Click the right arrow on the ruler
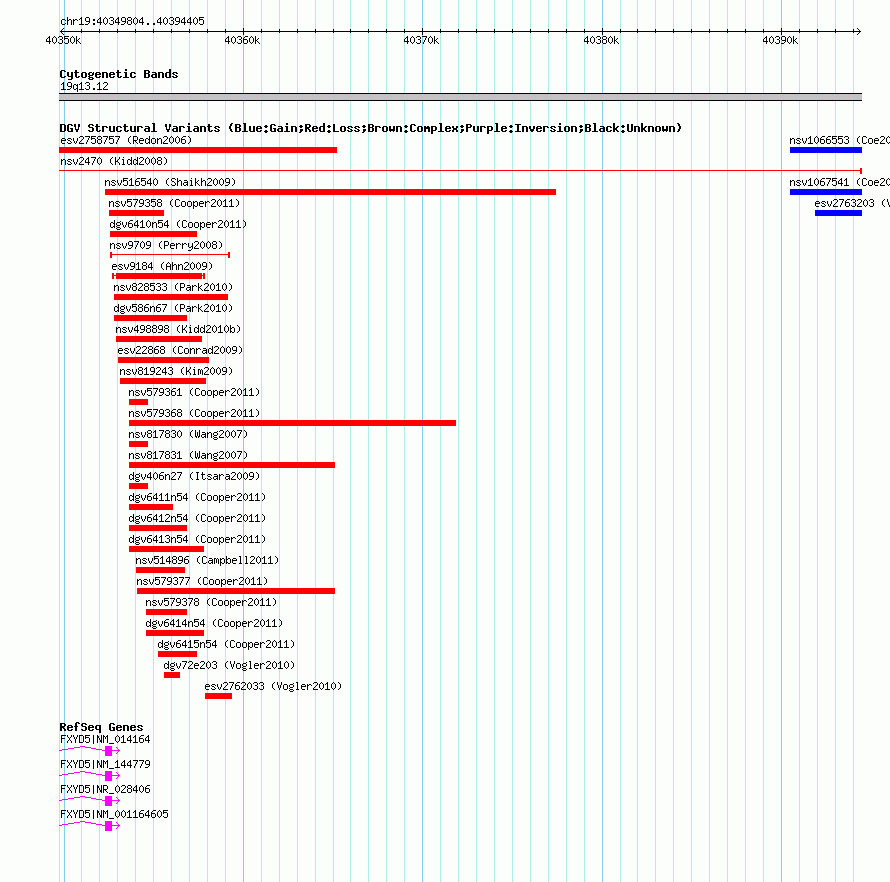The height and width of the screenshot is (882, 890). click(x=858, y=31)
